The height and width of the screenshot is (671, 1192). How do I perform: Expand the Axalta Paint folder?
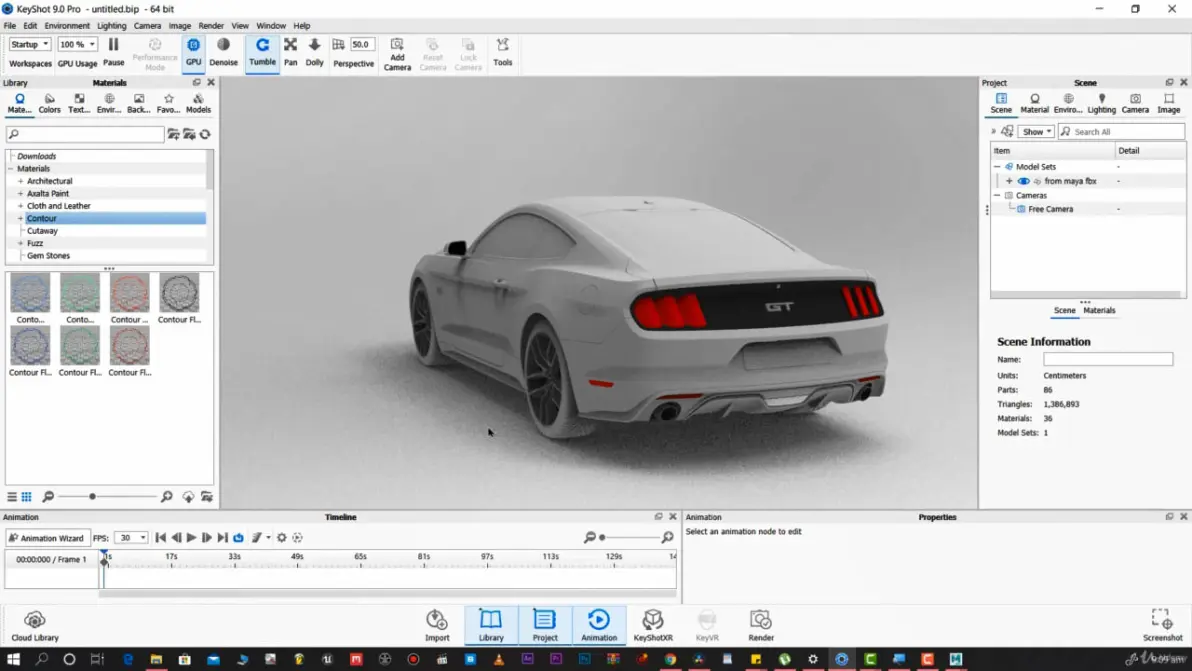[x=21, y=193]
